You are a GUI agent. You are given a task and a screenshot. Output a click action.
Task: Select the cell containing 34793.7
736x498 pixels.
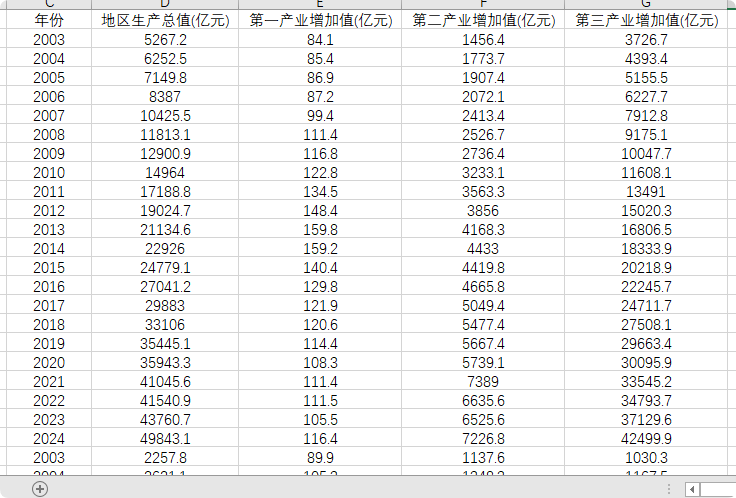(x=646, y=401)
